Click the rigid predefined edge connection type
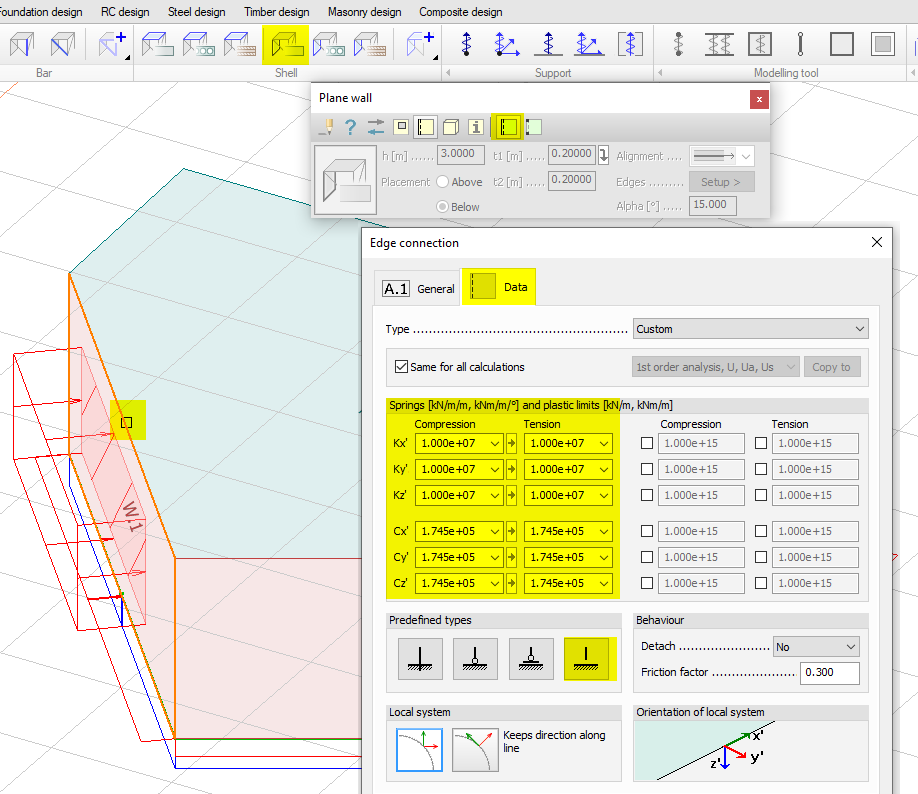This screenshot has width=918, height=794. click(x=420, y=657)
